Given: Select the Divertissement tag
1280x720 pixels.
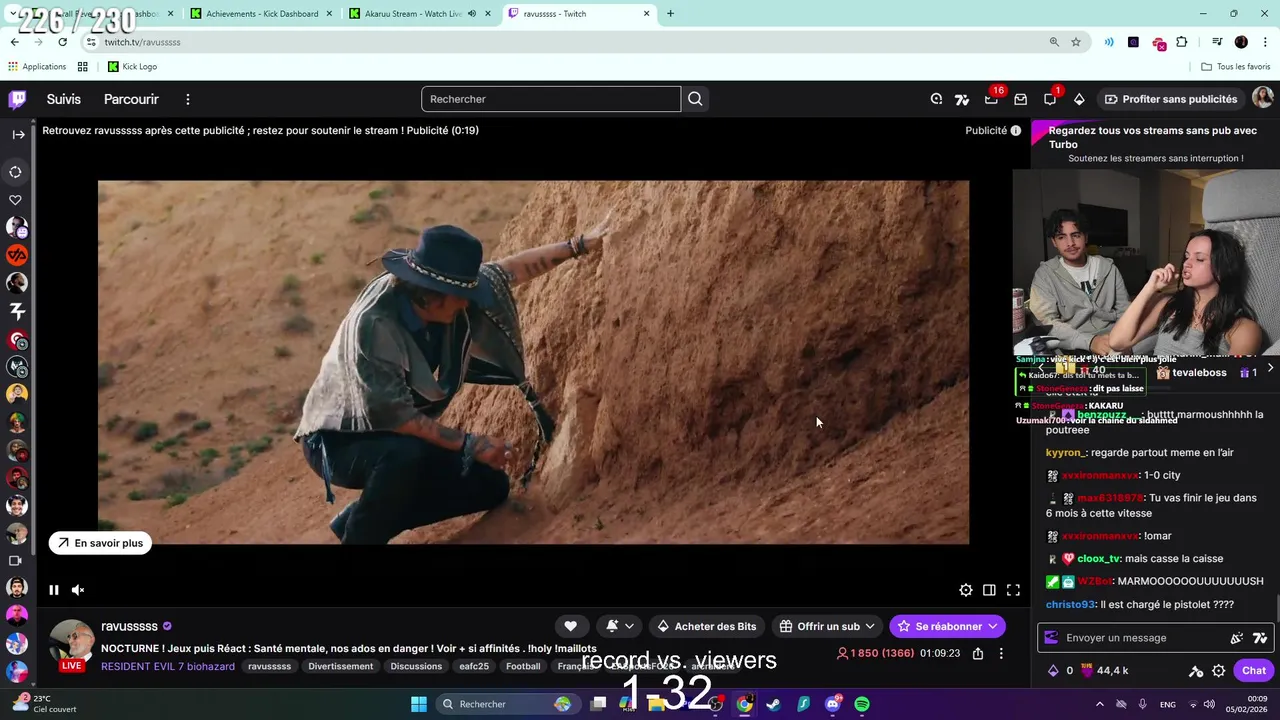Looking at the screenshot, I should [340, 666].
